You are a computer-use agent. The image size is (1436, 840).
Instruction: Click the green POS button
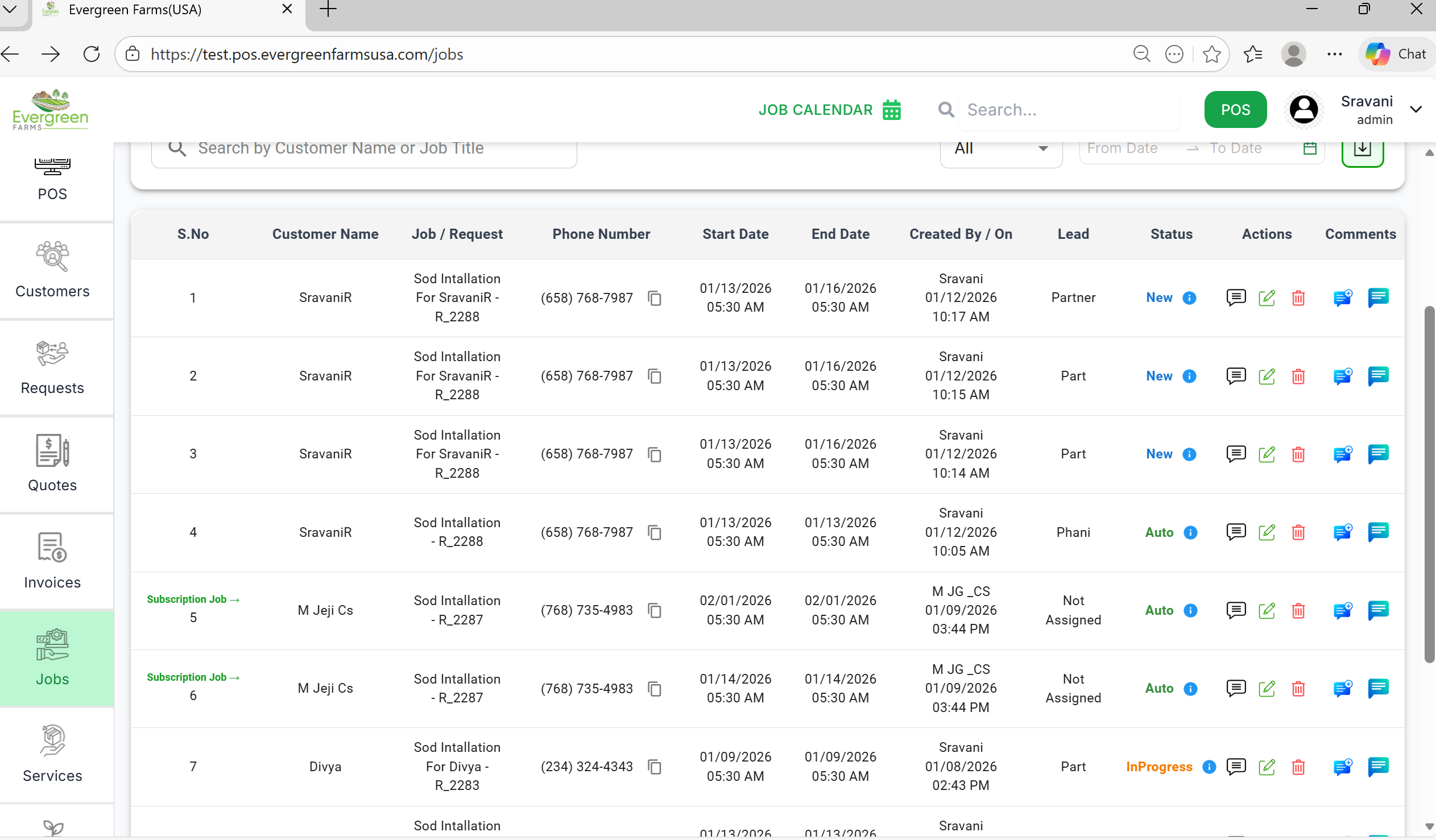[1235, 109]
